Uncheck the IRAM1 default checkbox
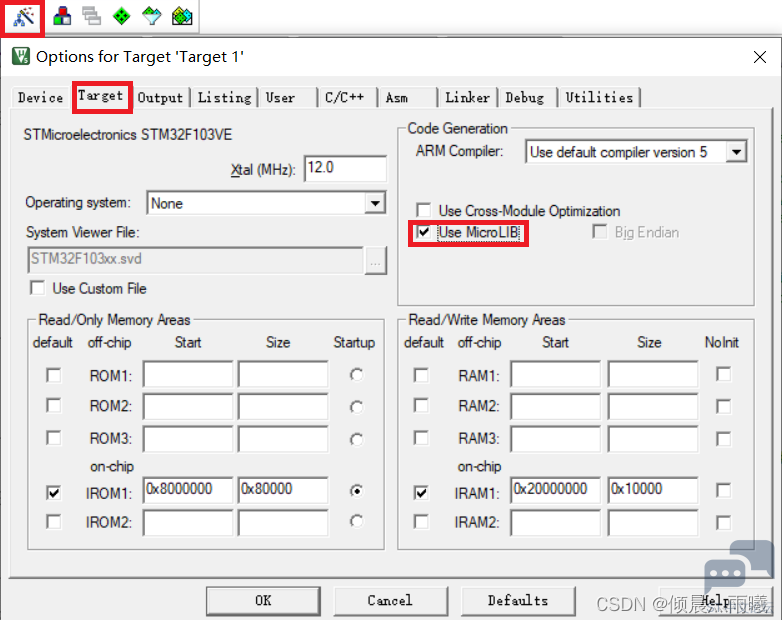Image resolution: width=783 pixels, height=623 pixels. click(421, 493)
